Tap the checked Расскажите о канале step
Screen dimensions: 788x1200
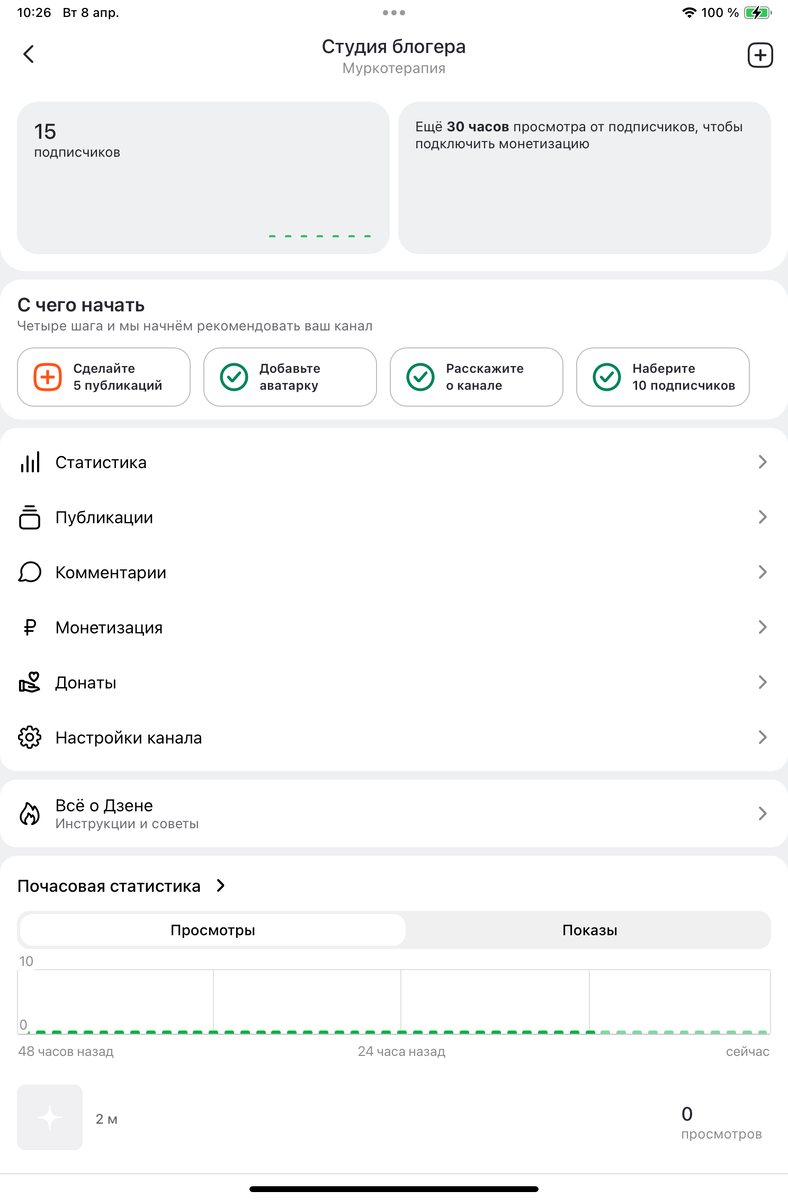(x=476, y=377)
